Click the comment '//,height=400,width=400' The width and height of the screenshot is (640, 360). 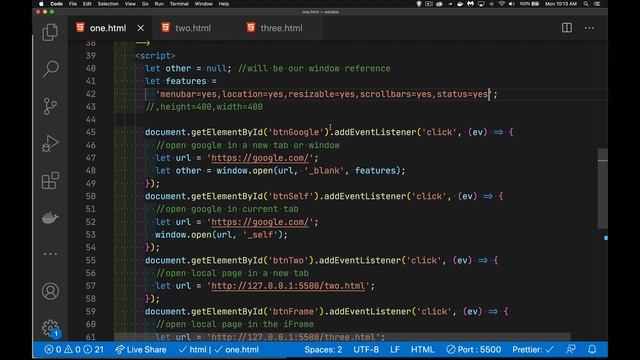[204, 107]
